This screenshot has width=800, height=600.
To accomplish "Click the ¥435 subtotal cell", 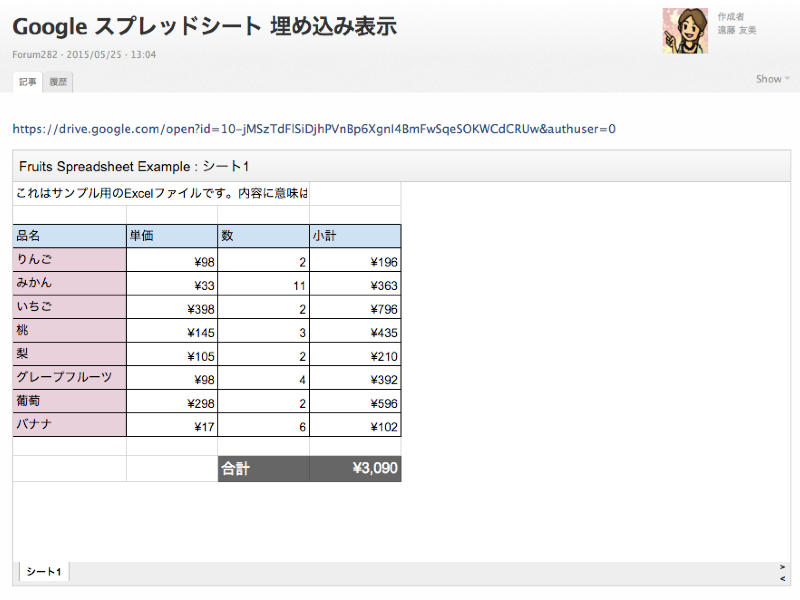I will pyautogui.click(x=355, y=331).
